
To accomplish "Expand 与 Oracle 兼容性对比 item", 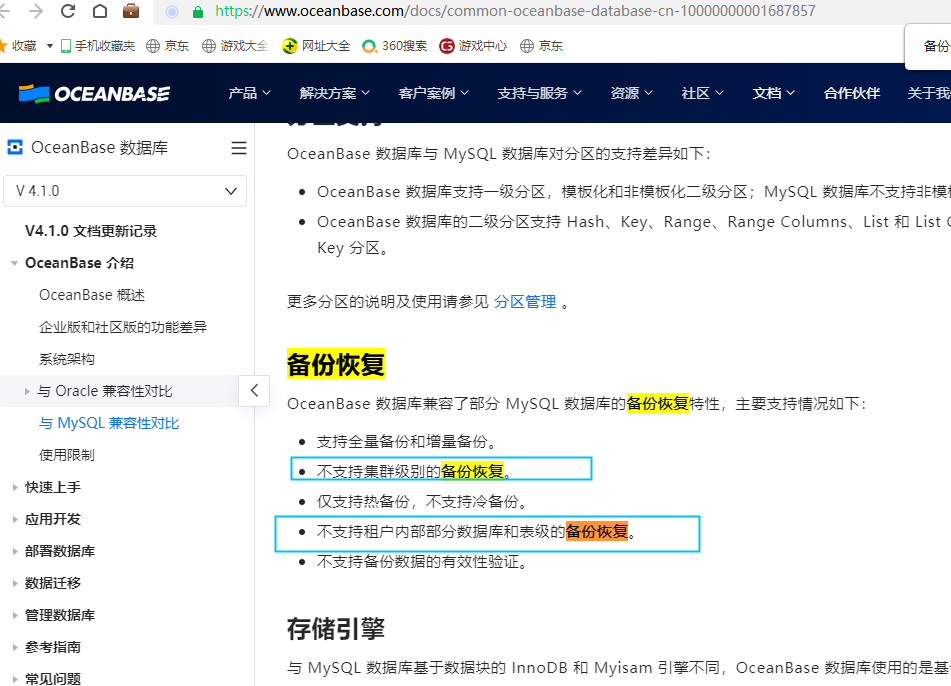I will pos(27,392).
